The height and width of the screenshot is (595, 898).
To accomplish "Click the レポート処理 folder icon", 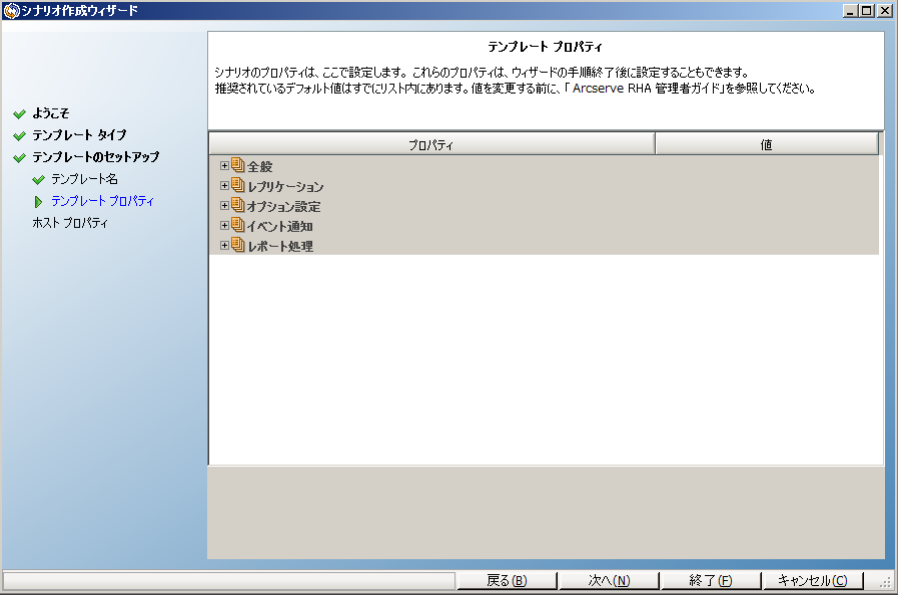I will pyautogui.click(x=238, y=246).
